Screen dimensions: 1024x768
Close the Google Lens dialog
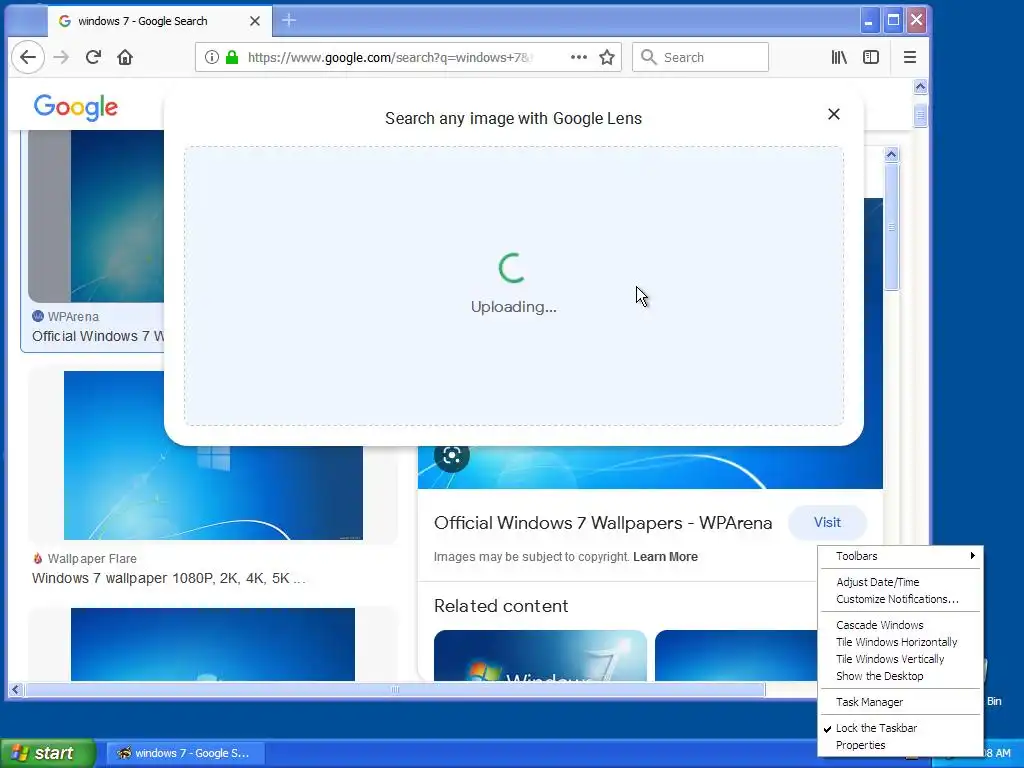pos(833,114)
